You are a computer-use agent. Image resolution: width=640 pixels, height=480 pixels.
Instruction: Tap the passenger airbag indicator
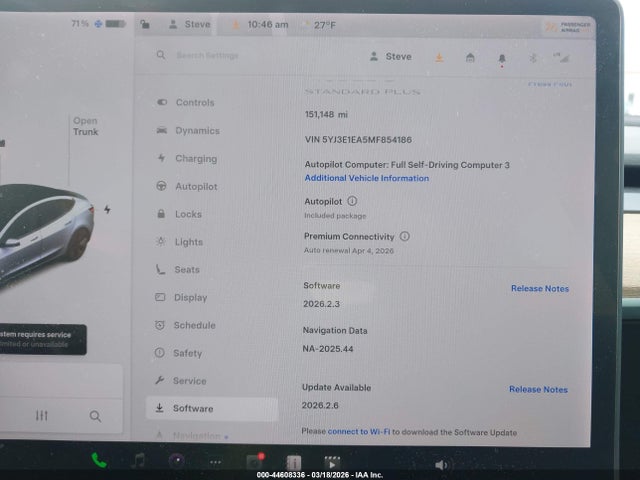point(568,27)
